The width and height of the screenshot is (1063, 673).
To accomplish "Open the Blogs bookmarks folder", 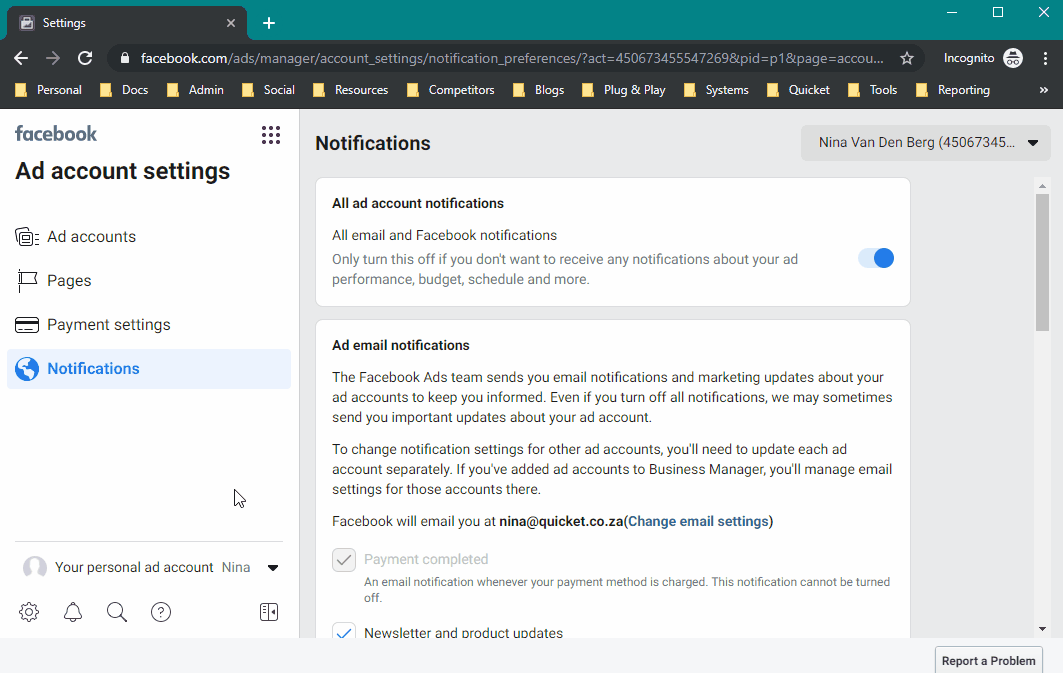I will pyautogui.click(x=539, y=90).
